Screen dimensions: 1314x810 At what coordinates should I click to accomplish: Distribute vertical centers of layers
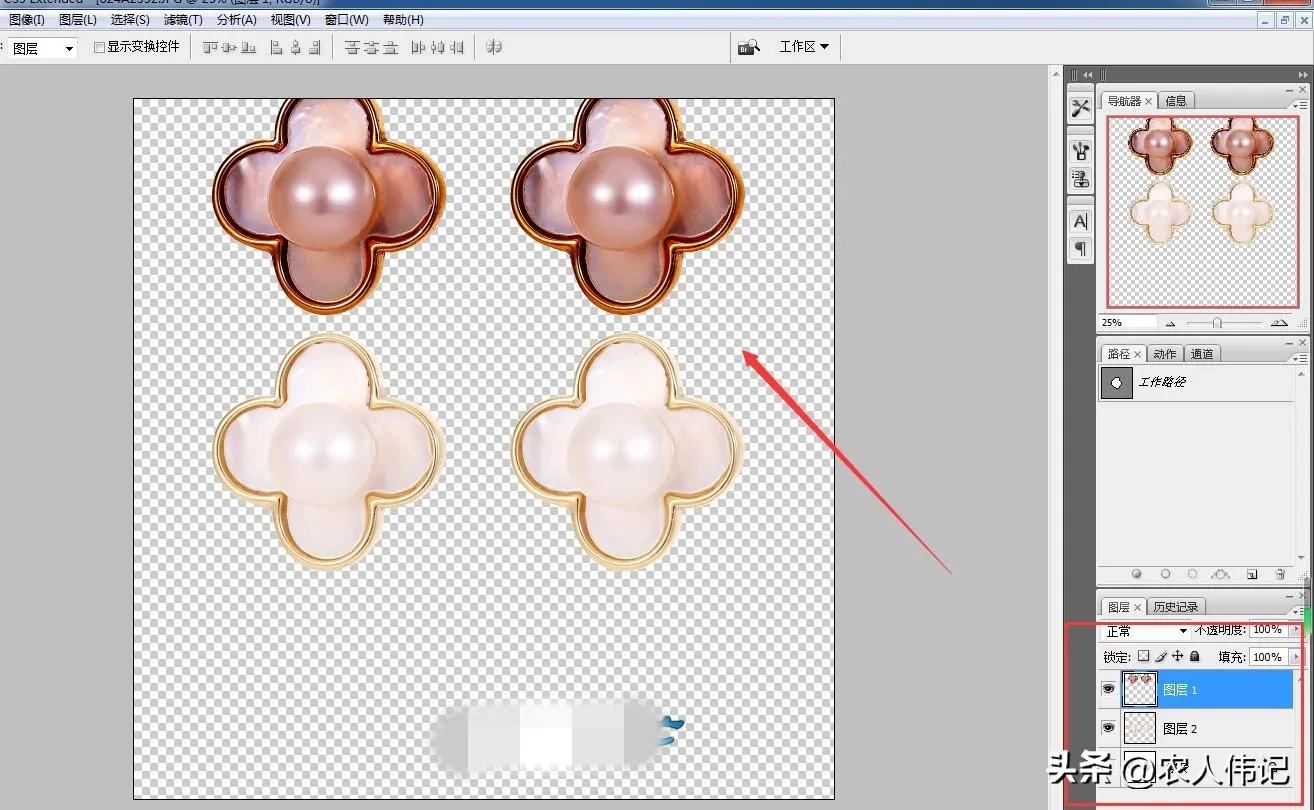click(371, 47)
